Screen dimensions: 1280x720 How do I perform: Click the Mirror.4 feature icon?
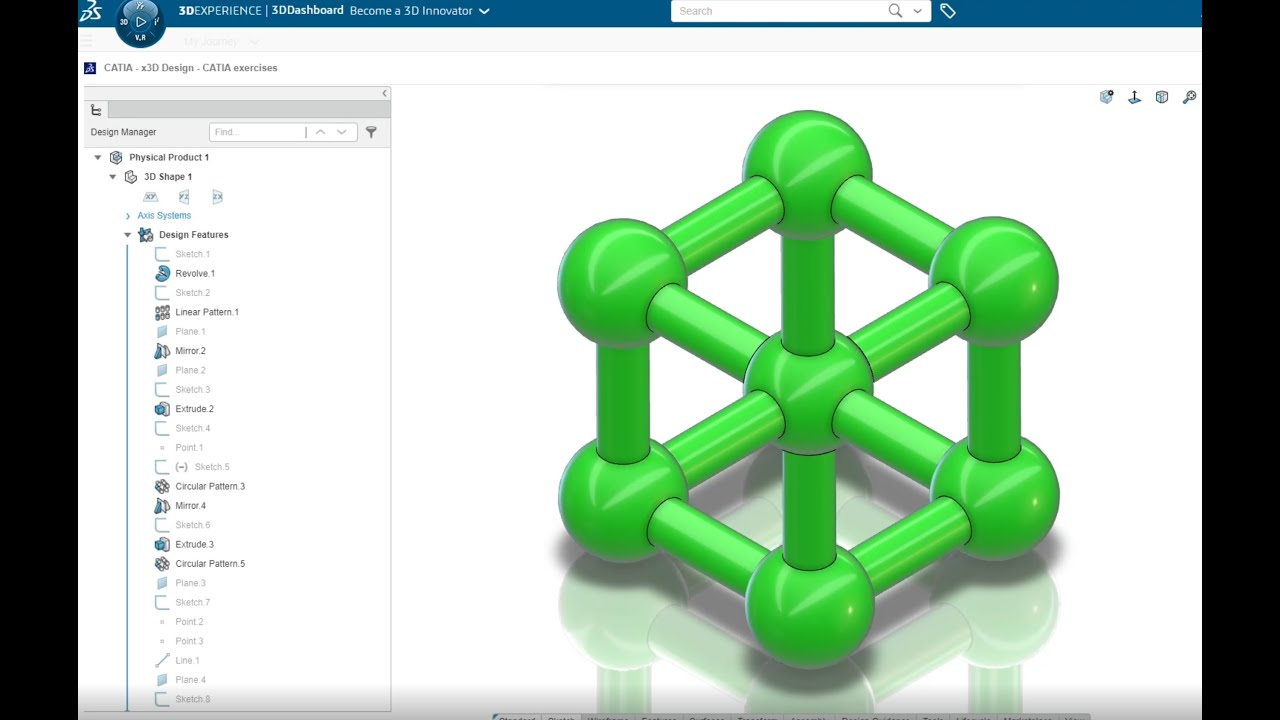162,506
